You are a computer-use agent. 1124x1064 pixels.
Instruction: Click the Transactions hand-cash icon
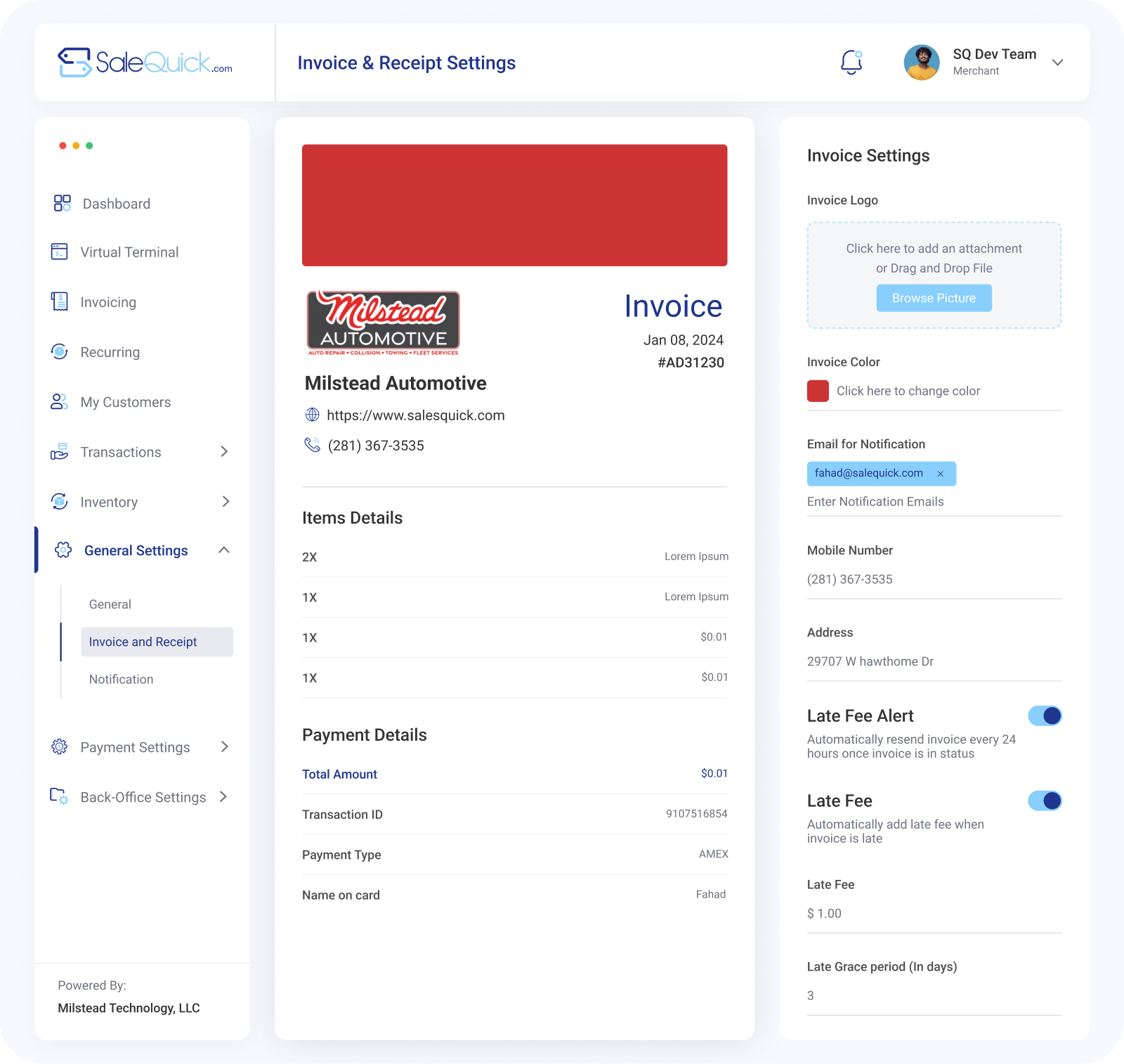click(x=60, y=451)
